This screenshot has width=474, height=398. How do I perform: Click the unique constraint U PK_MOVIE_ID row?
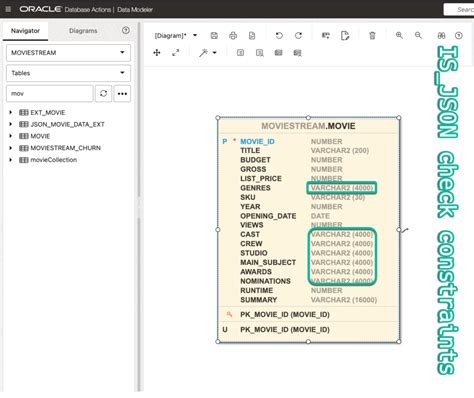click(308, 330)
